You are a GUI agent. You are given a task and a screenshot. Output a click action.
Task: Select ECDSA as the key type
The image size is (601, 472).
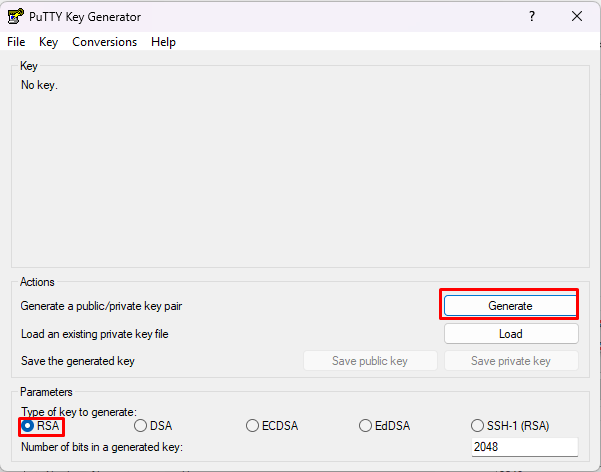click(x=253, y=426)
